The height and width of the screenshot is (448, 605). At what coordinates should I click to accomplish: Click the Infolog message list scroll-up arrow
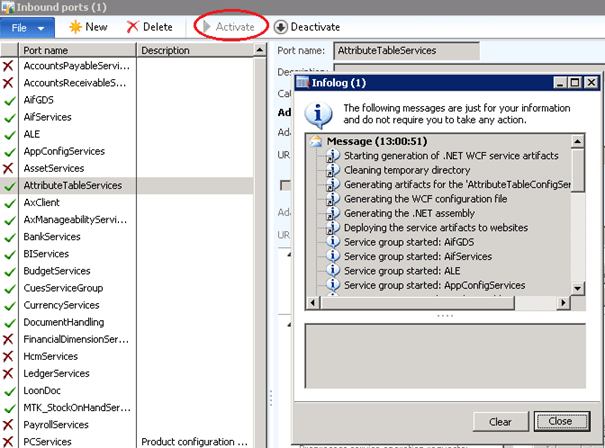578,142
